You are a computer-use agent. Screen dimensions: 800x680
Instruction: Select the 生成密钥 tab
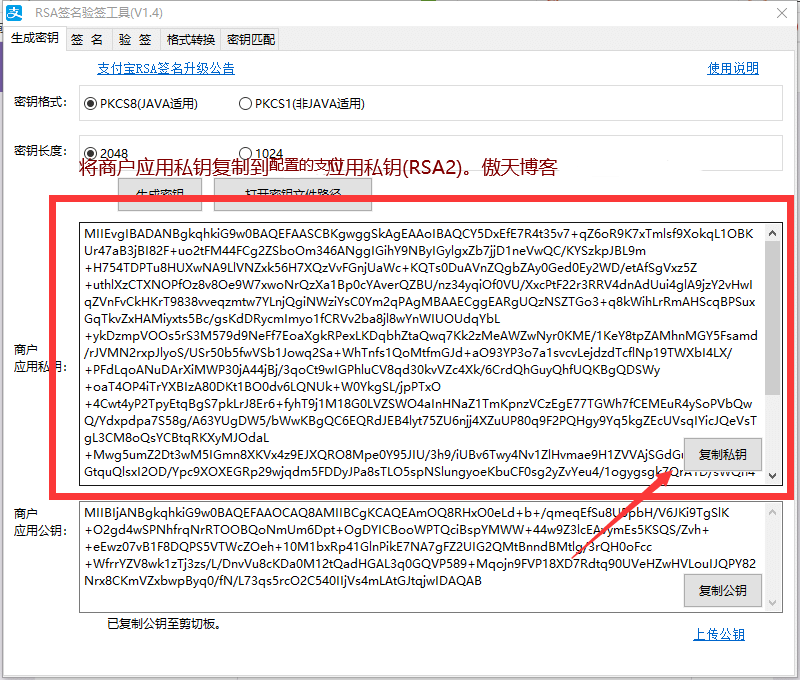pos(38,38)
